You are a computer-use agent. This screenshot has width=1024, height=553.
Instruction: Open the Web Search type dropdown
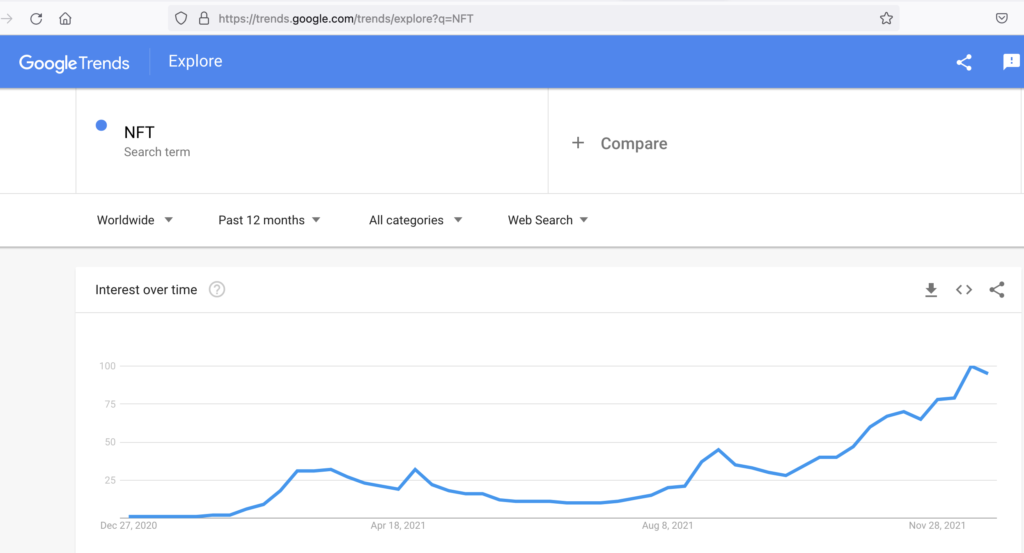click(548, 220)
